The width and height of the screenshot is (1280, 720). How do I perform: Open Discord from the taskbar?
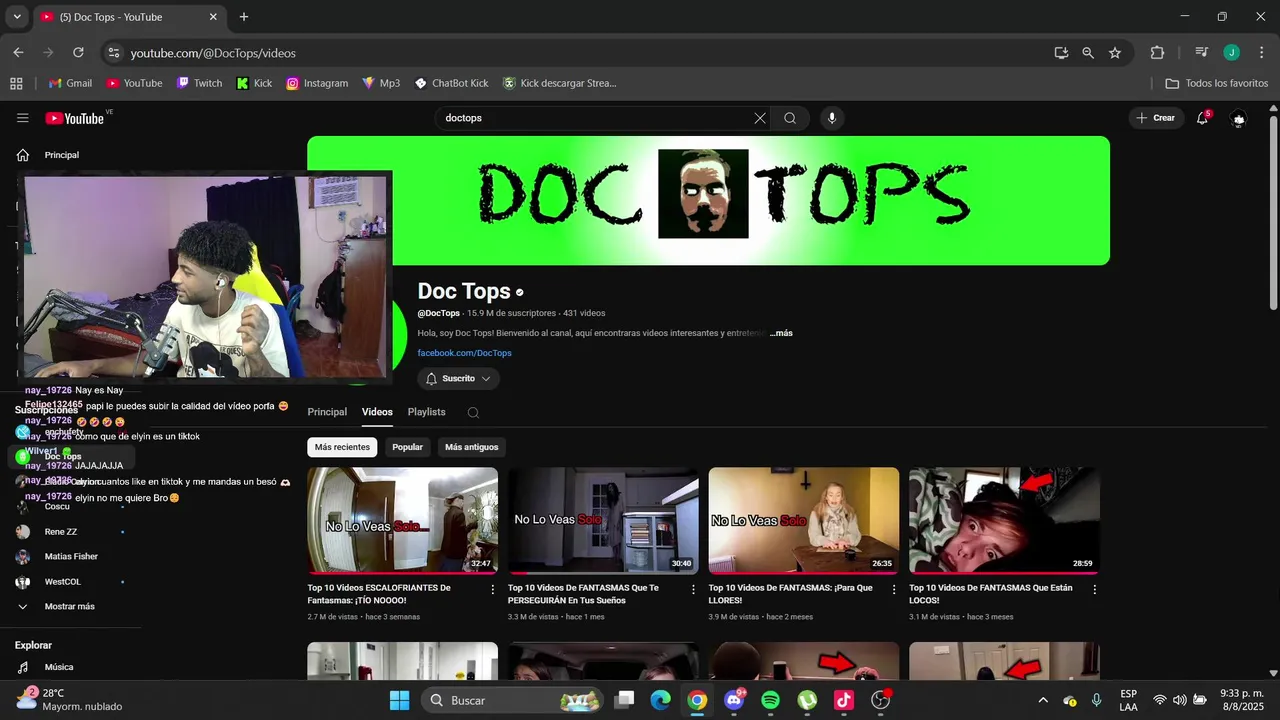[x=734, y=700]
